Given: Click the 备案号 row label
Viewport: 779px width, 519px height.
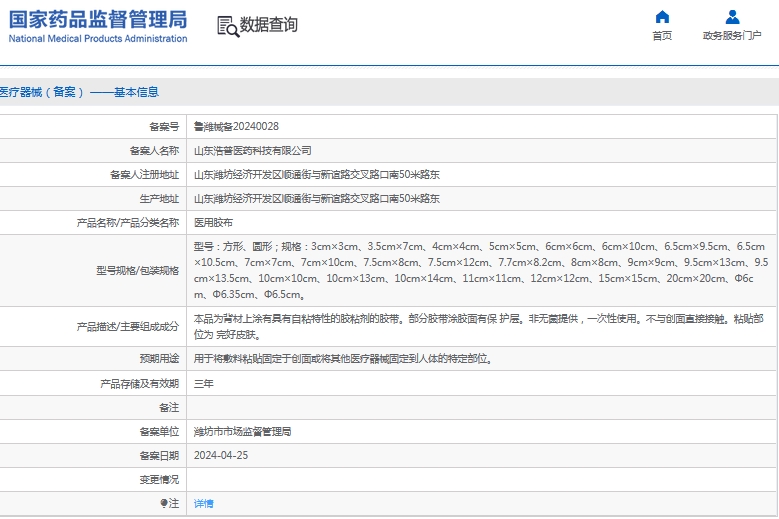Looking at the screenshot, I should 164,127.
